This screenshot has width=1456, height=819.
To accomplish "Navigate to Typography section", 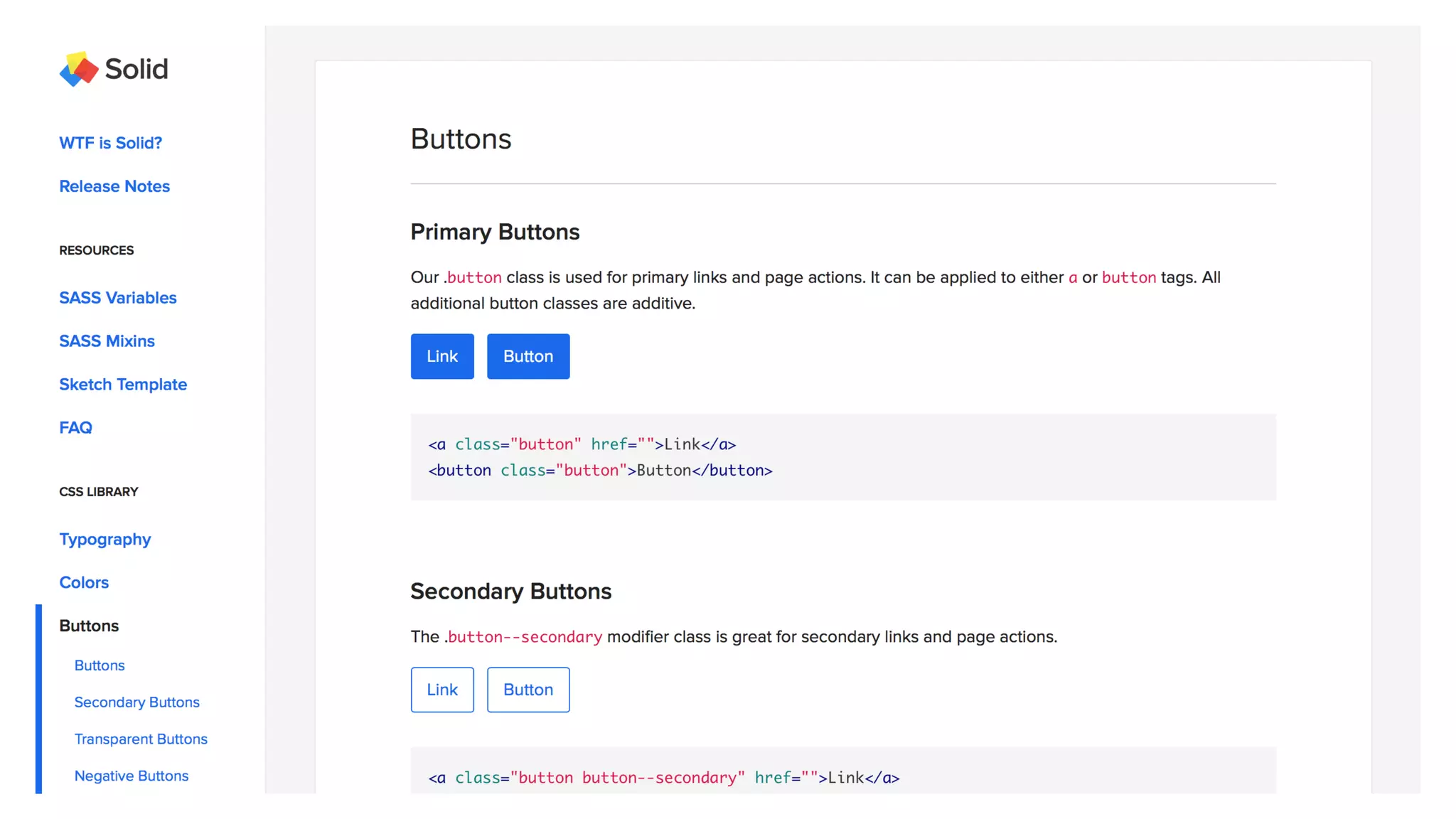I will 105,540.
